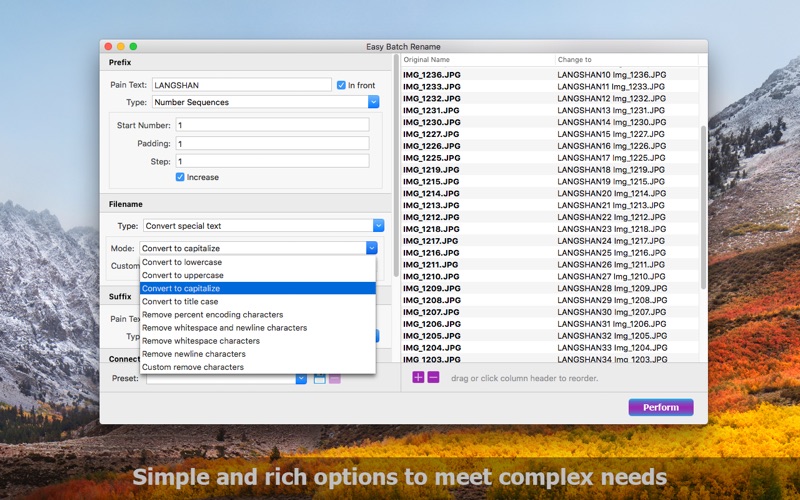Click the pink delete preset icon
The height and width of the screenshot is (500, 800).
tap(335, 379)
